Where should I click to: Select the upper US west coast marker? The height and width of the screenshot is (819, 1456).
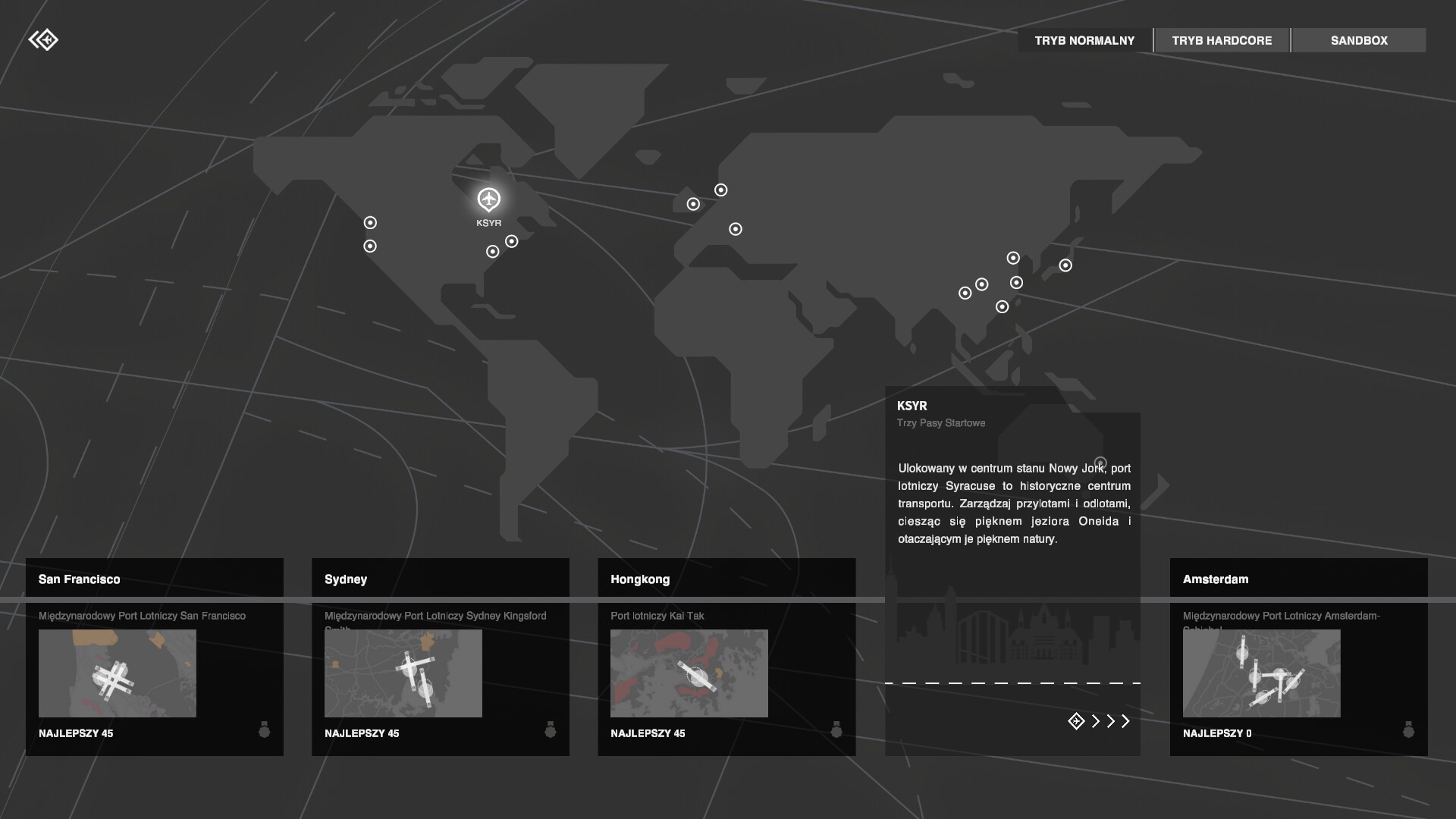click(370, 223)
